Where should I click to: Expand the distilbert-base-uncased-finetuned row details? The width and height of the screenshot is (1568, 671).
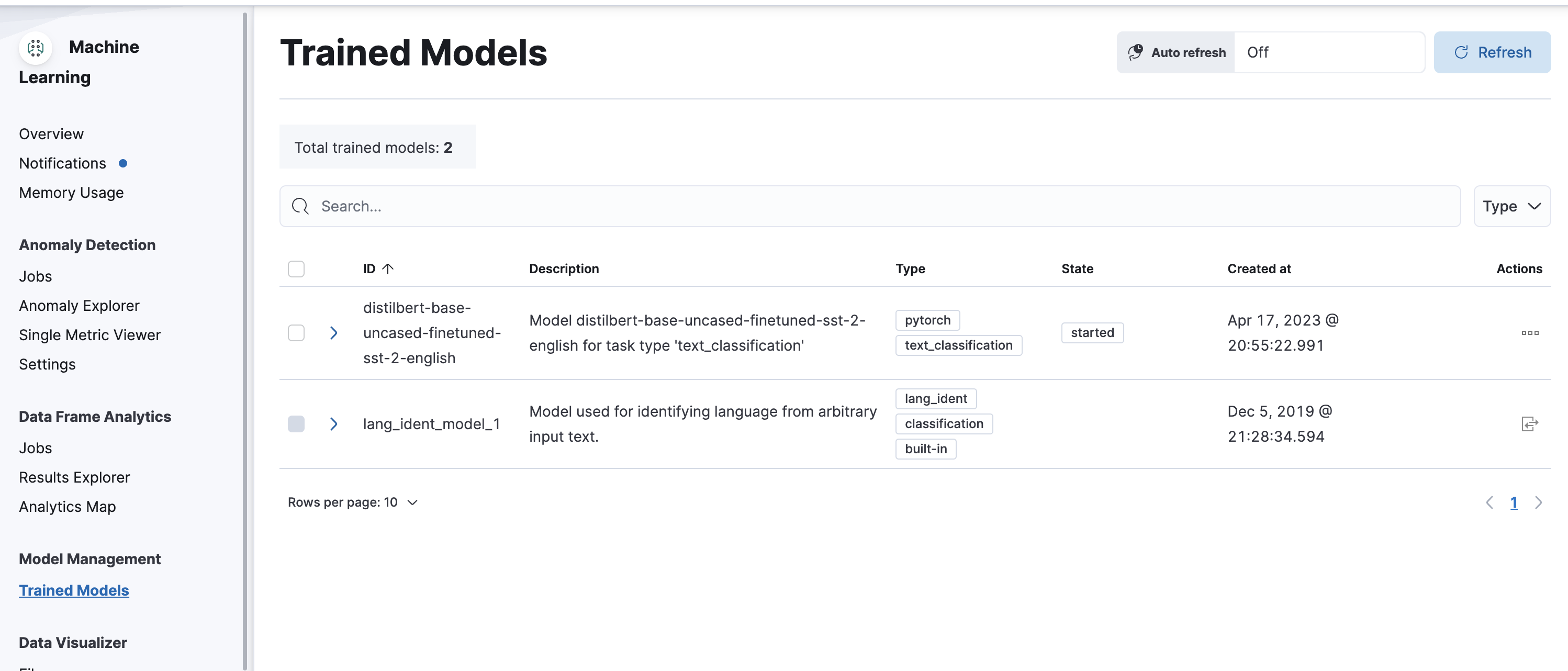coord(333,333)
